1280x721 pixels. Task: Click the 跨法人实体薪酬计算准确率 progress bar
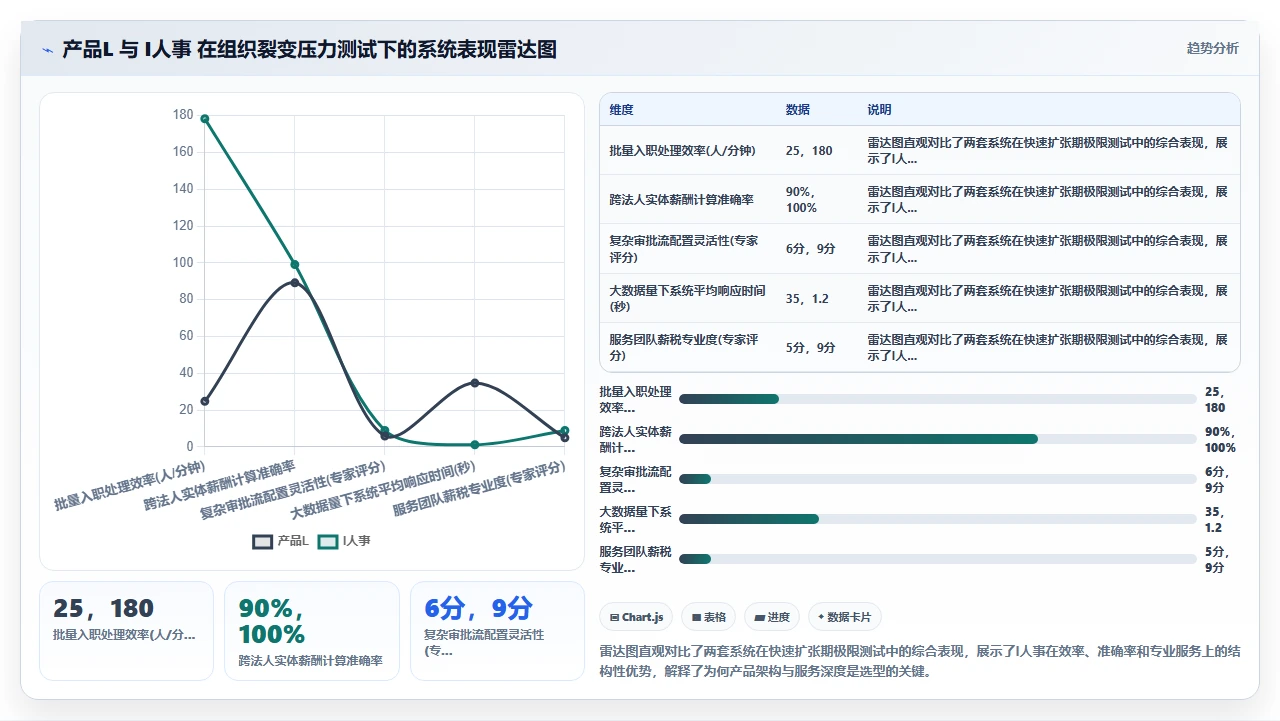tap(937, 439)
